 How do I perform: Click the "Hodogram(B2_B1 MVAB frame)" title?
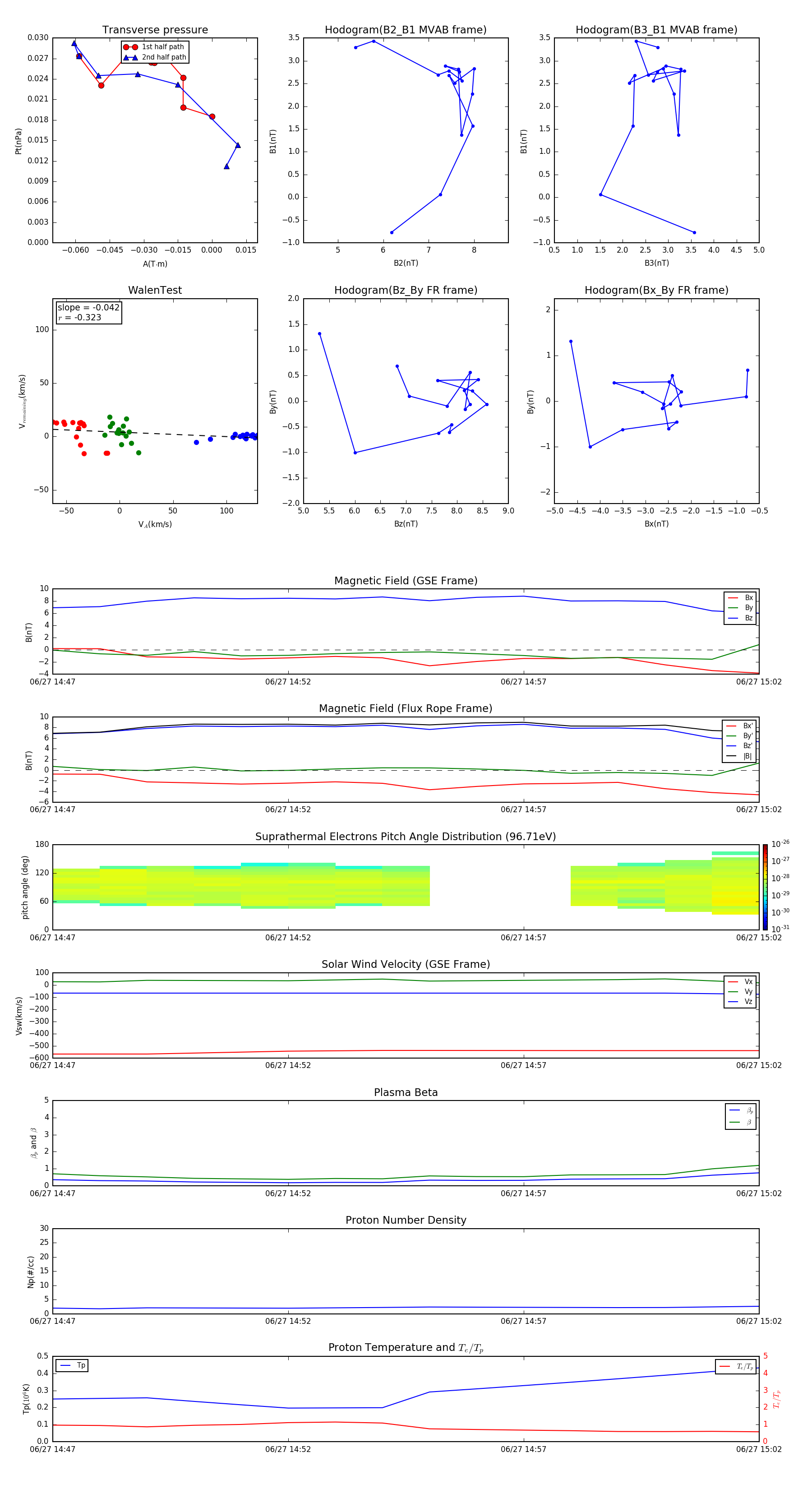pyautogui.click(x=406, y=30)
